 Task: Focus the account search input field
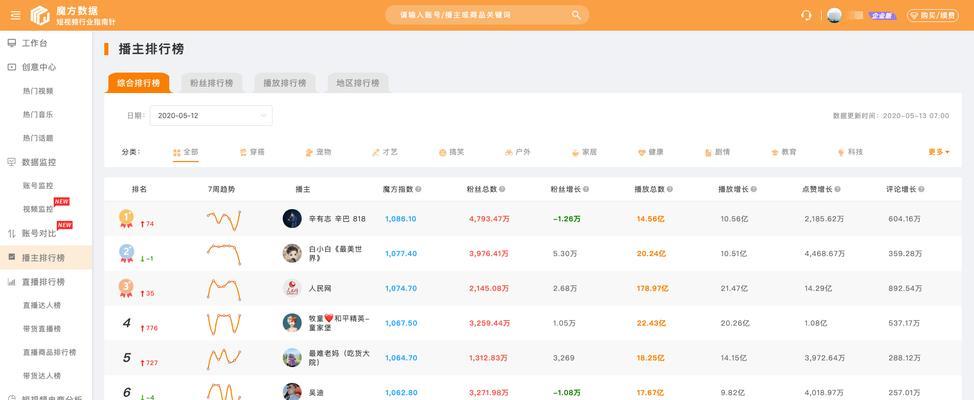pos(487,15)
